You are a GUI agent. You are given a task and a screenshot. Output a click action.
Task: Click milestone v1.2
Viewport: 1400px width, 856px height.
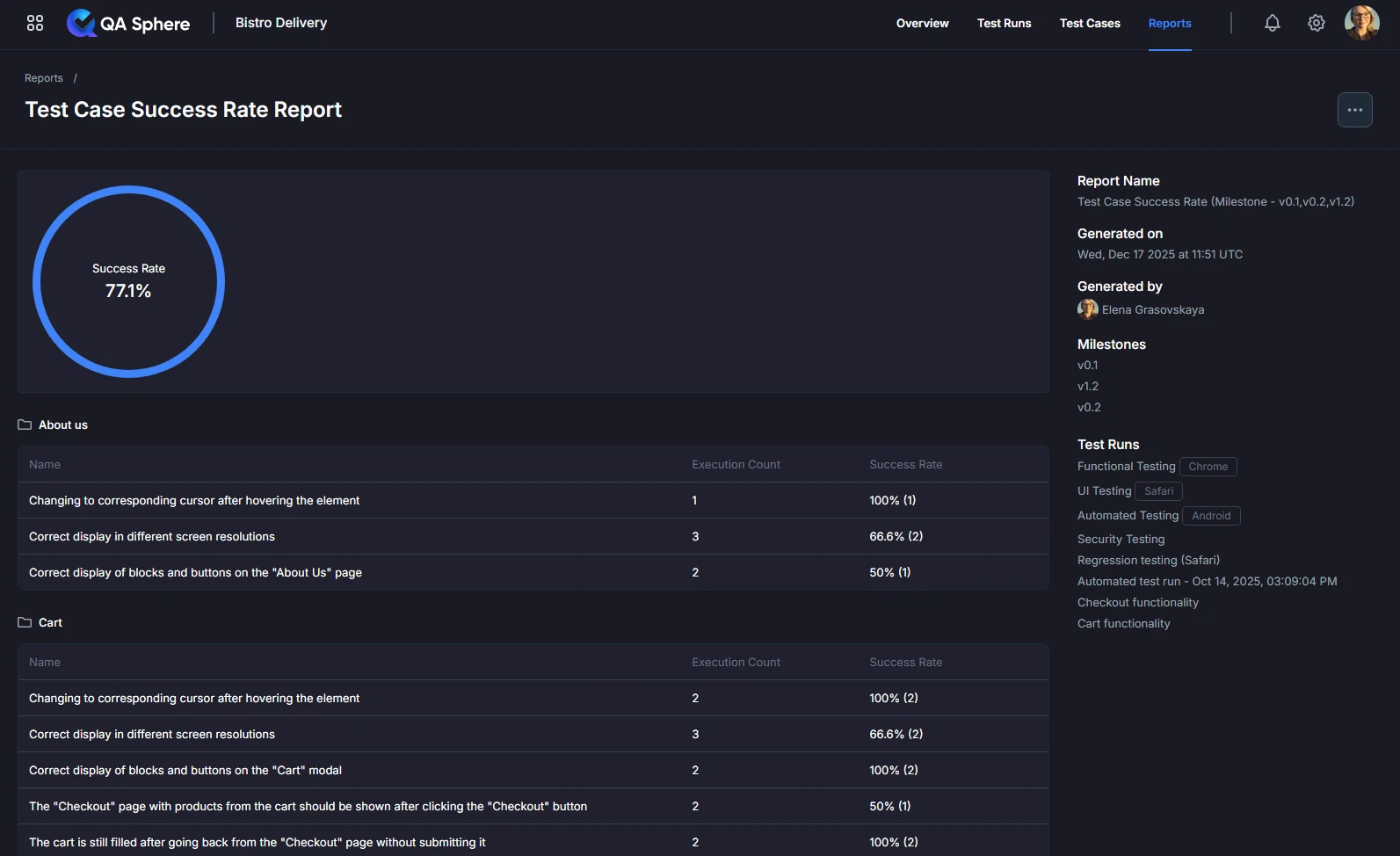[1087, 386]
